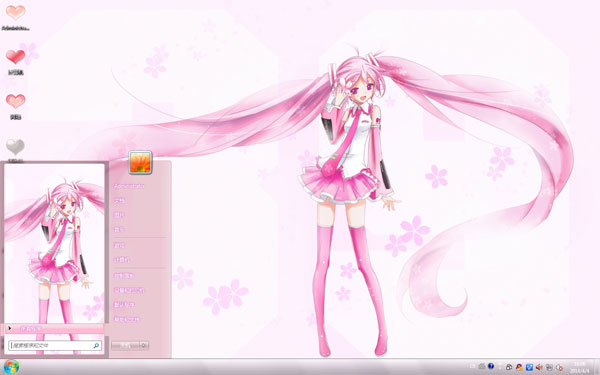Click the magnifier icon in search box
The width and height of the screenshot is (600, 375).
[96, 346]
